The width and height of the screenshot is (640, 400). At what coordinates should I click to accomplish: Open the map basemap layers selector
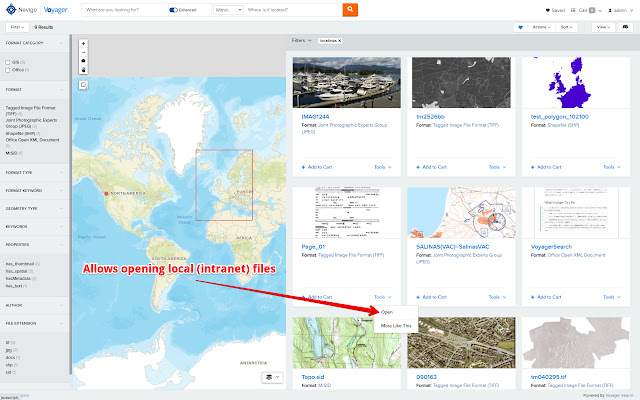[x=272, y=377]
